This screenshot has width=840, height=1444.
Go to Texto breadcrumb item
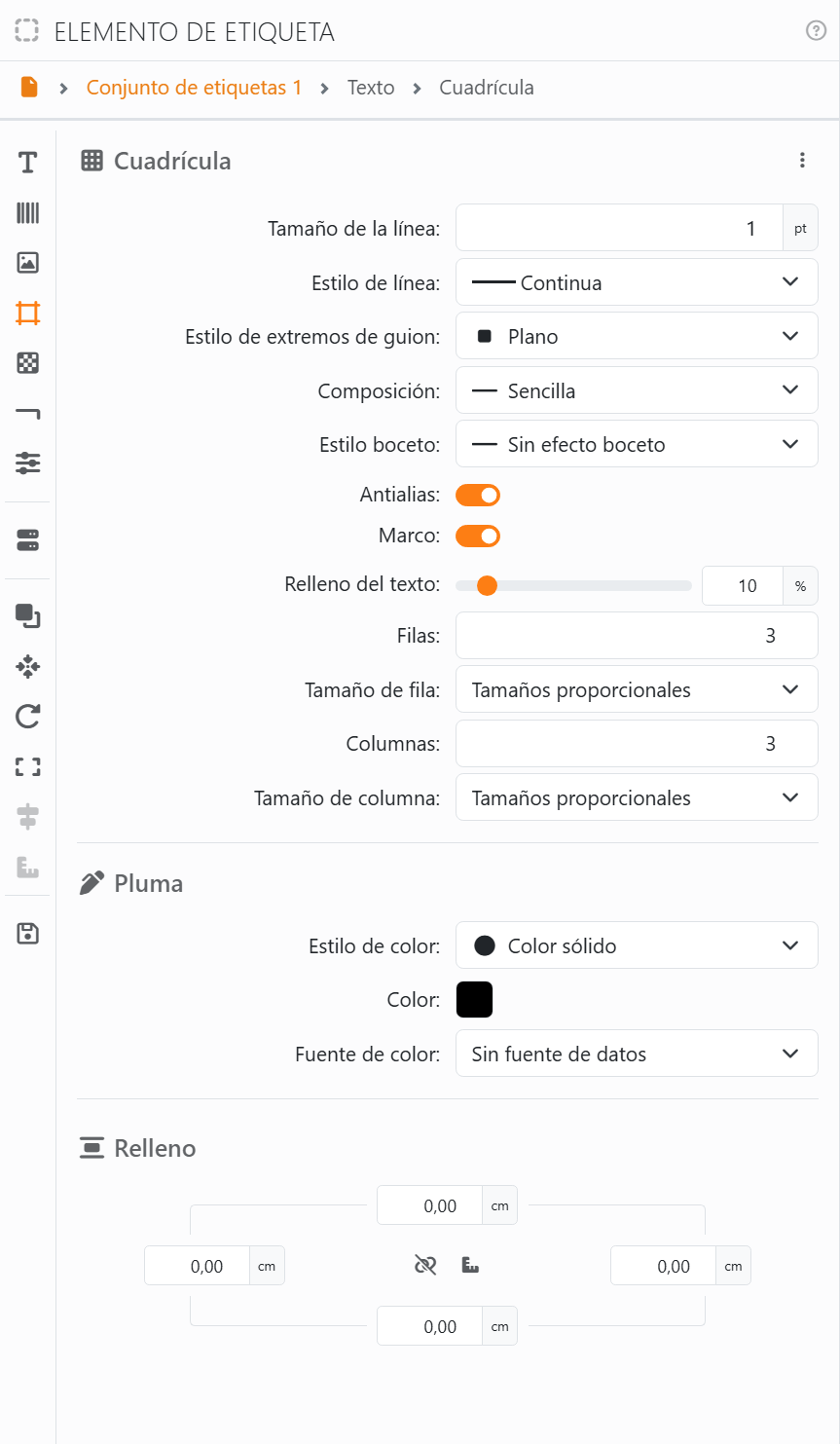pyautogui.click(x=371, y=88)
